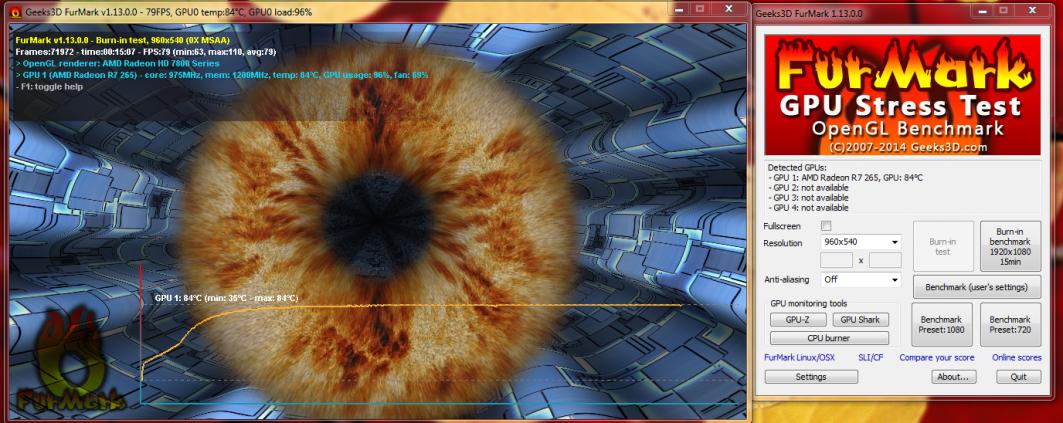Run the Benchmark Preset:1080
Screen dimensions: 1063x423
942,325
